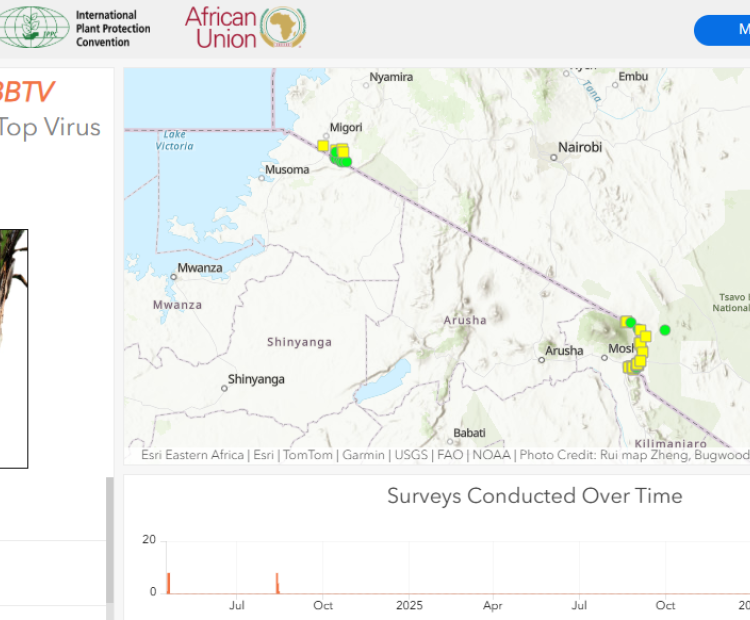Viewport: 750px width, 620px height.
Task: Click the African Union logo
Action: 245,27
